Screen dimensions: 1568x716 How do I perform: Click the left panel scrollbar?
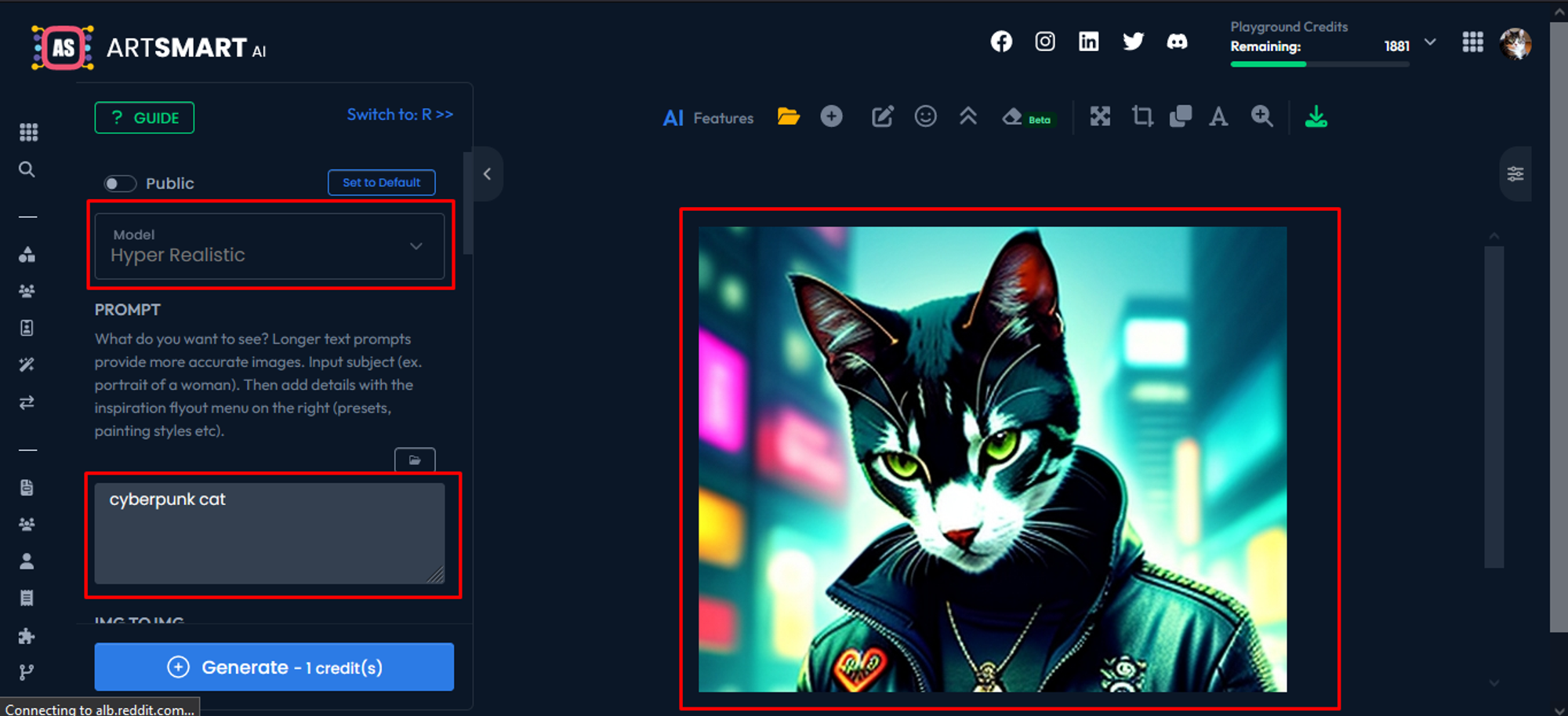coord(468,204)
